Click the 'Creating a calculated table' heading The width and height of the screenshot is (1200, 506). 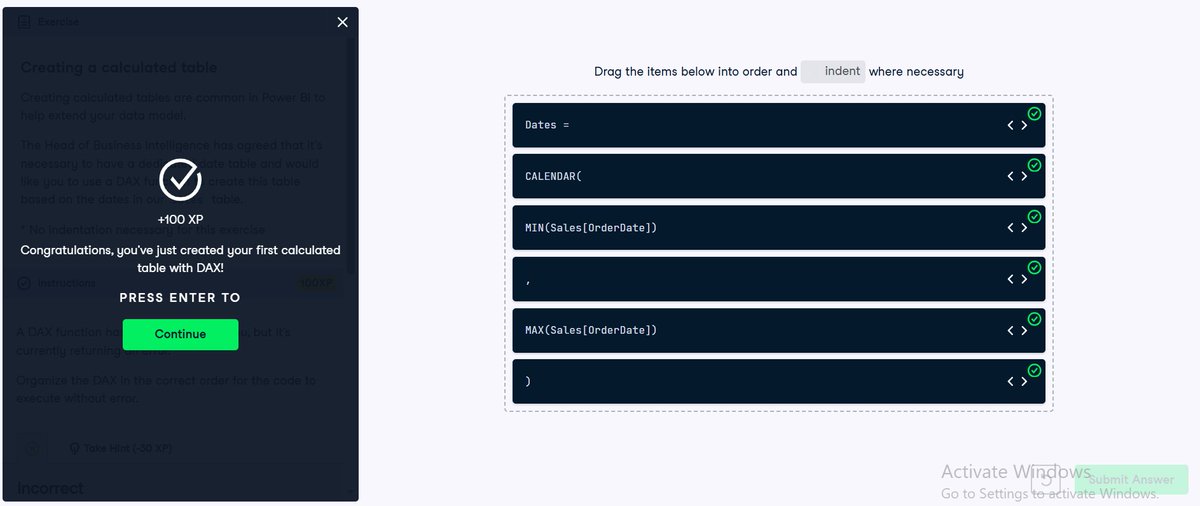119,68
